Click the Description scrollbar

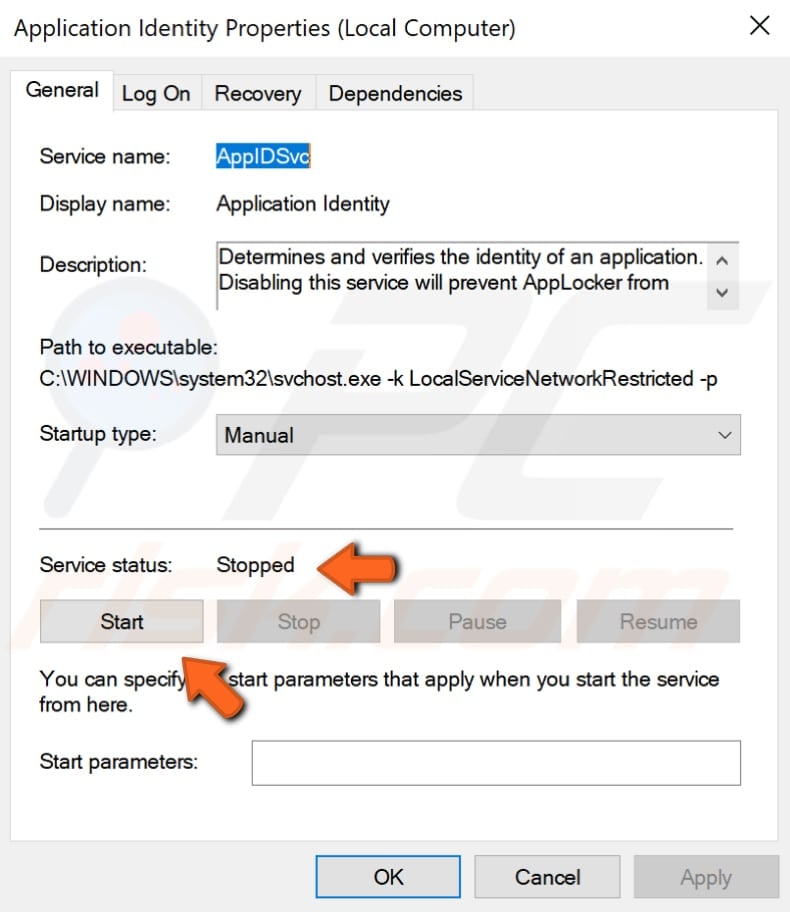coord(722,275)
